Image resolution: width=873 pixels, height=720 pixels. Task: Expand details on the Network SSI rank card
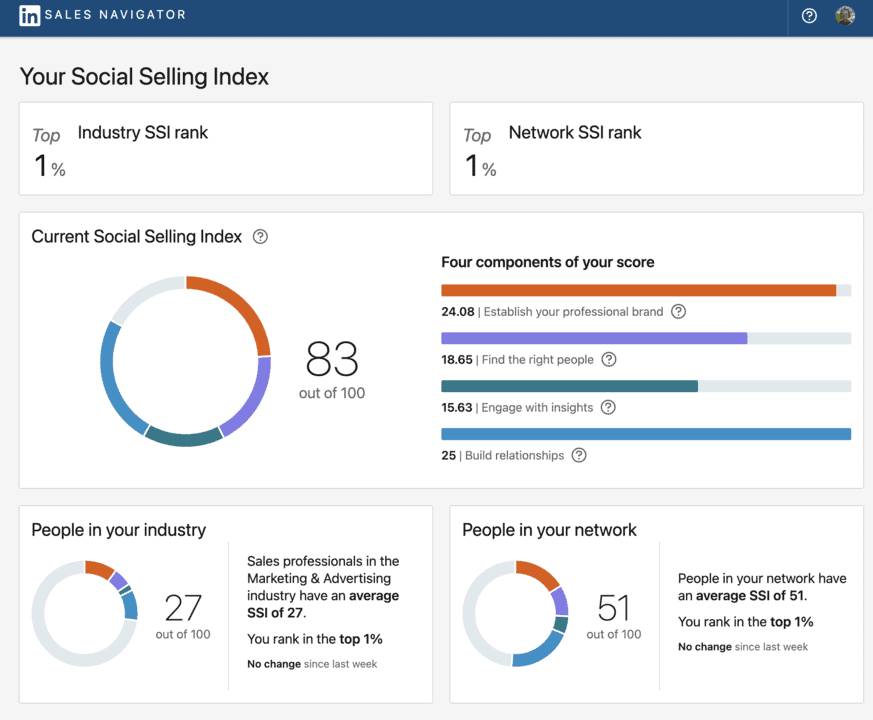(x=655, y=148)
